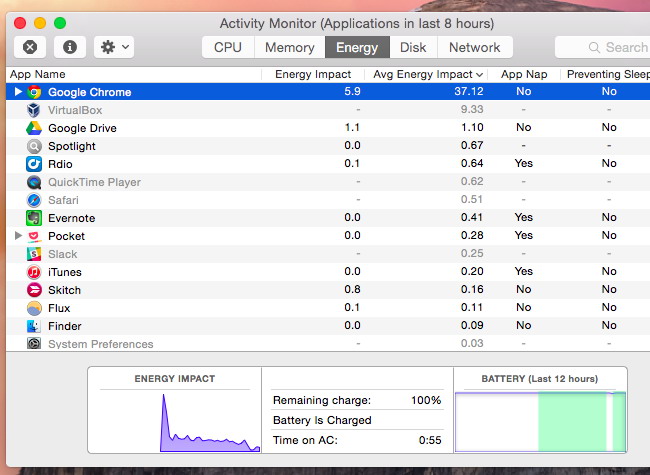Select the Skitch row

328,290
